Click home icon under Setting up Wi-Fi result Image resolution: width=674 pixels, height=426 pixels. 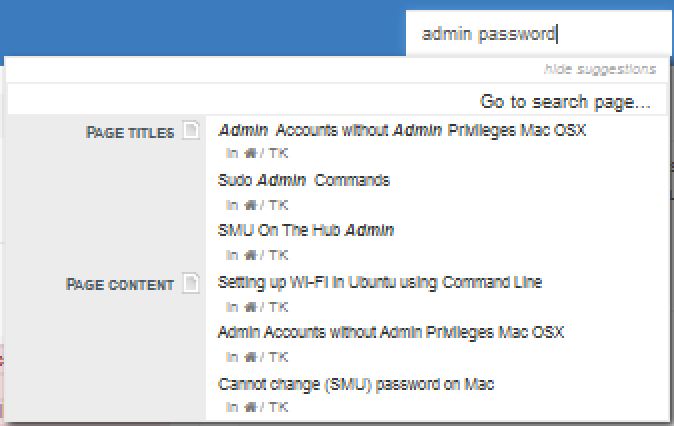251,307
